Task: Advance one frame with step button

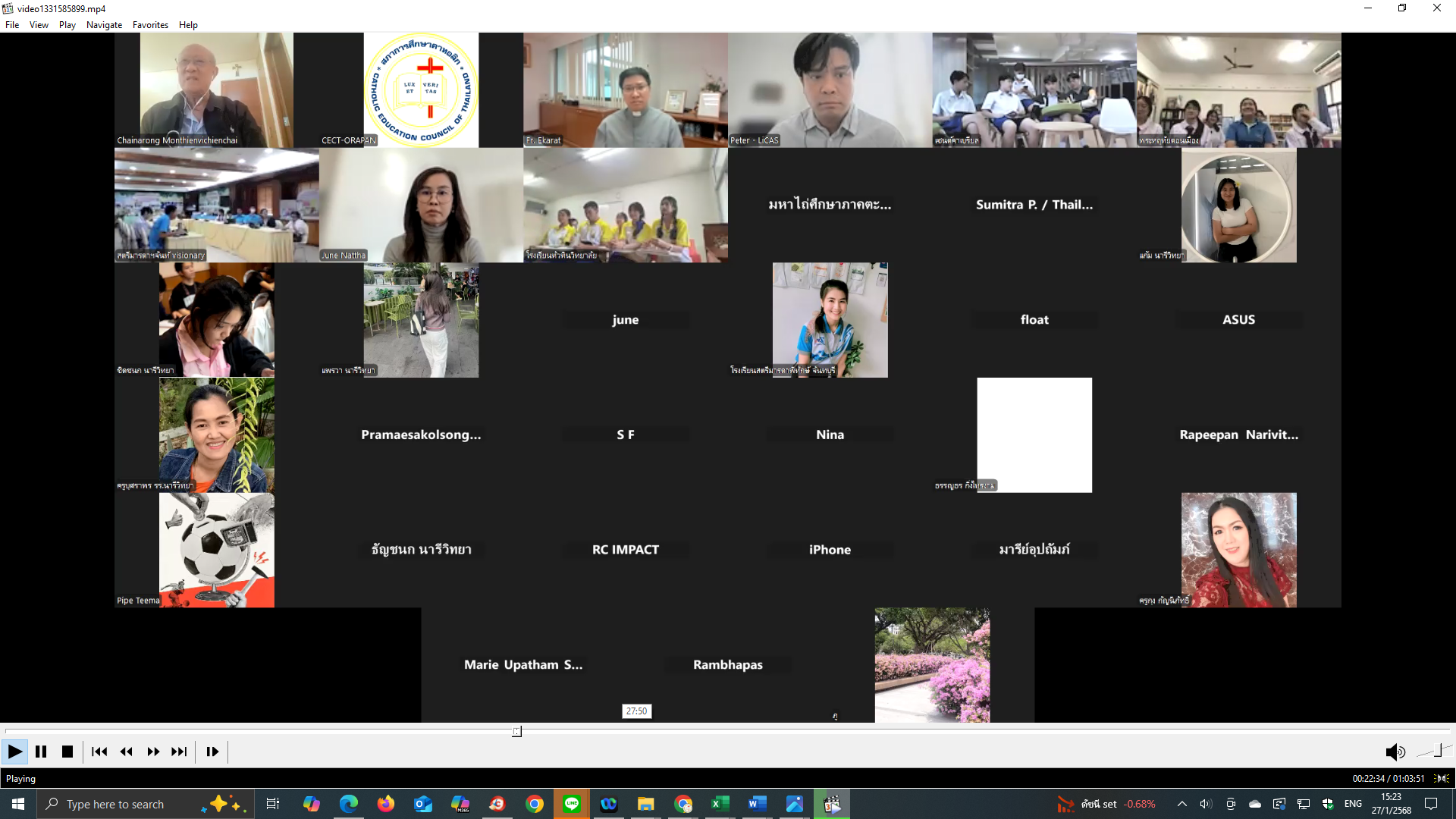Action: pos(212,752)
